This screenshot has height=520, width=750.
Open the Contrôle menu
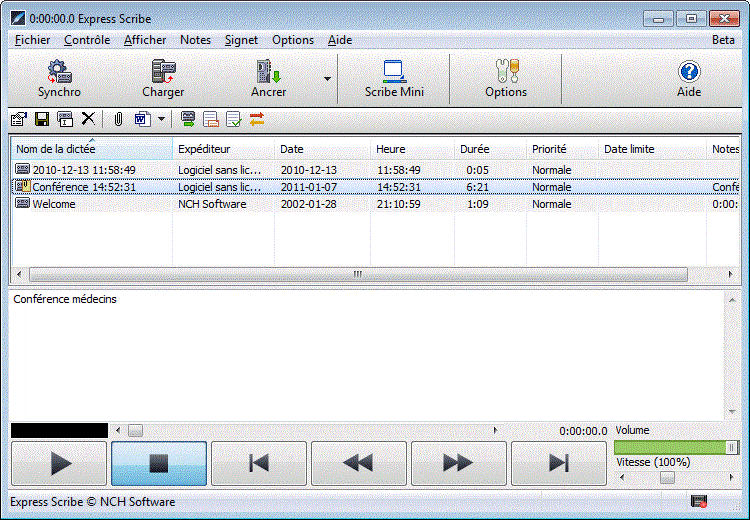[87, 40]
